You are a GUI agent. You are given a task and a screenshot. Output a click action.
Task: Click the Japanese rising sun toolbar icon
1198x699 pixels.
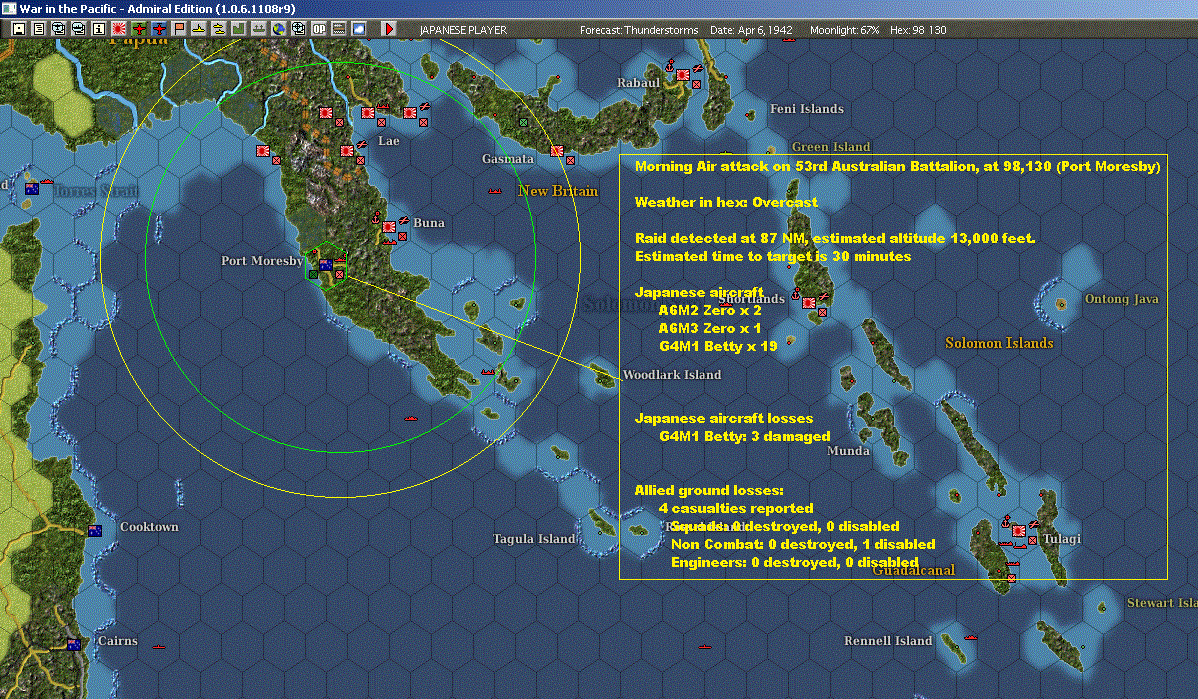pos(118,29)
